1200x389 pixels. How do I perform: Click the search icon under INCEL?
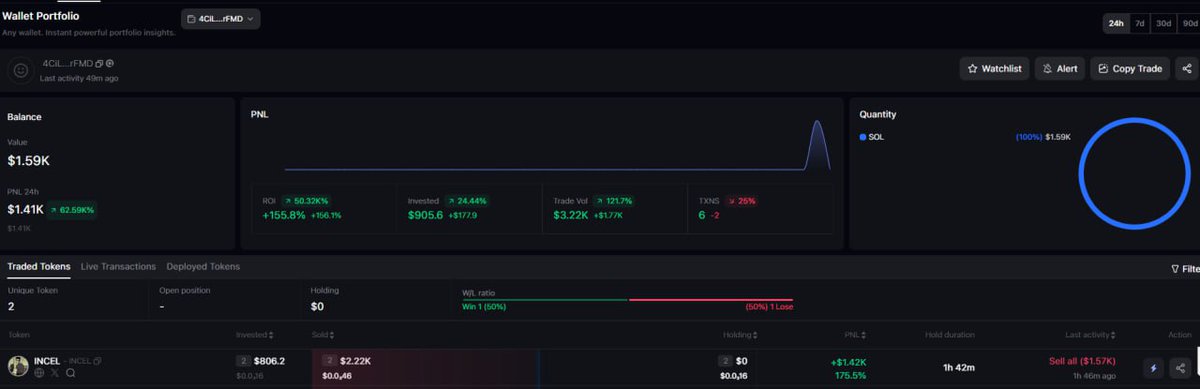click(x=71, y=373)
